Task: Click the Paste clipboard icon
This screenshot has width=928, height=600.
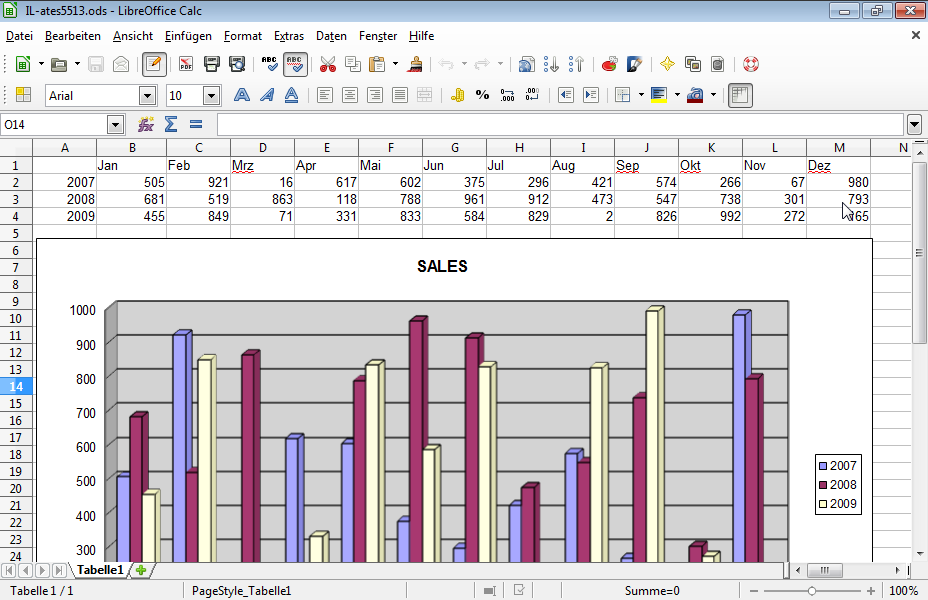Action: (377, 64)
